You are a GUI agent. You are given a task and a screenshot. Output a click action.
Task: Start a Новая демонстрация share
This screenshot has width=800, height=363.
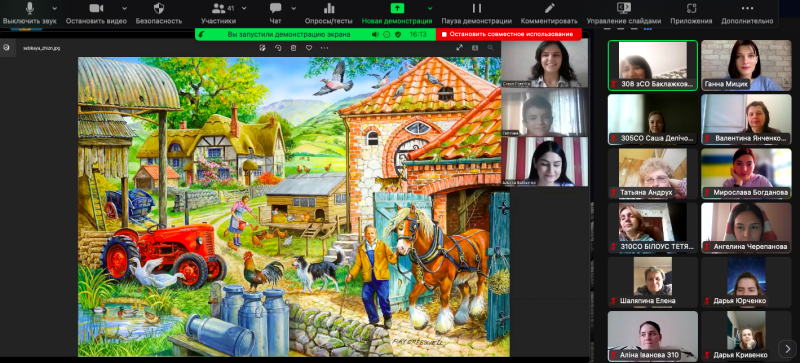click(x=397, y=14)
